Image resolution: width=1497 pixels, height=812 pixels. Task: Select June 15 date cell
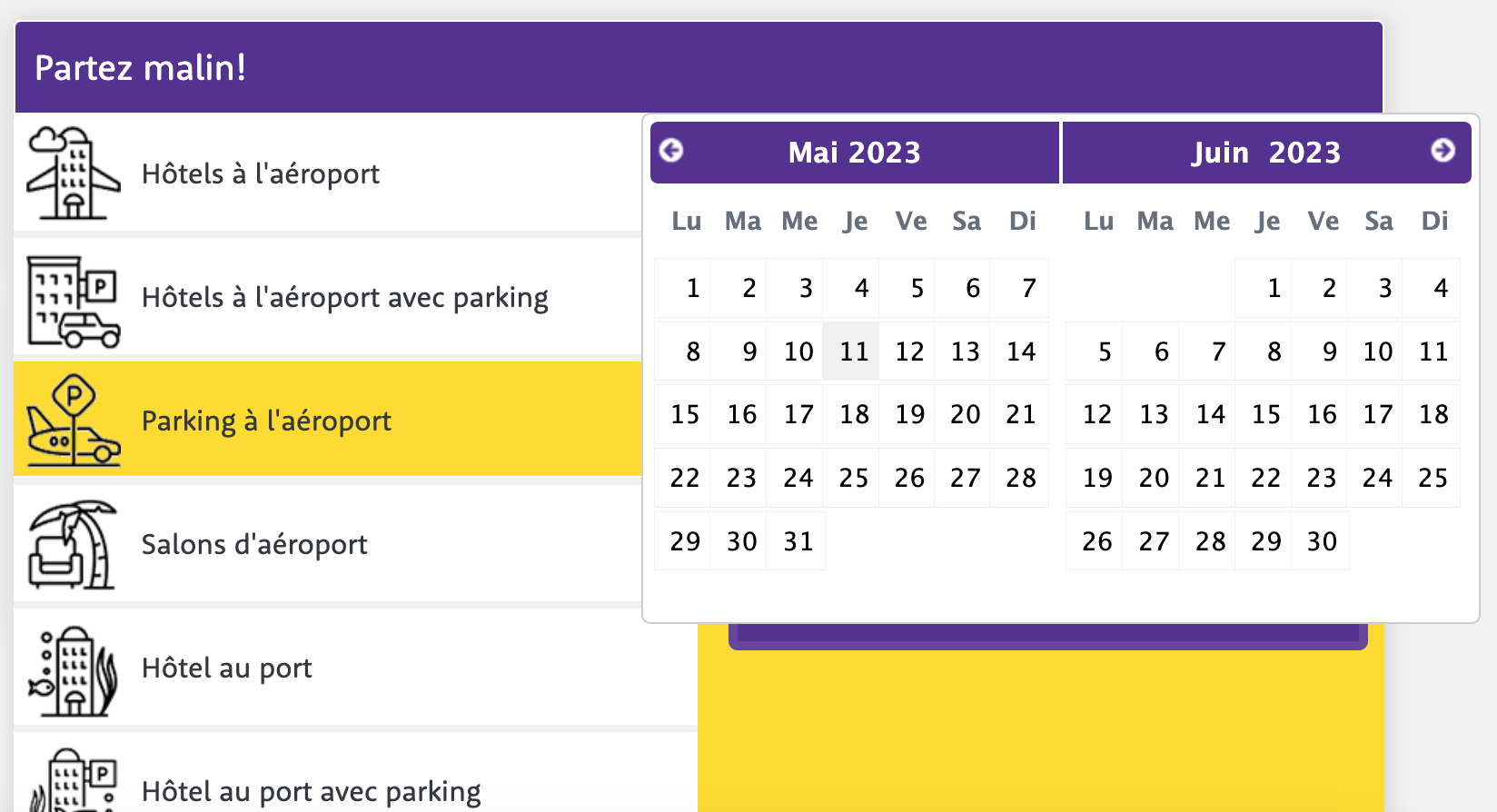click(x=1265, y=415)
